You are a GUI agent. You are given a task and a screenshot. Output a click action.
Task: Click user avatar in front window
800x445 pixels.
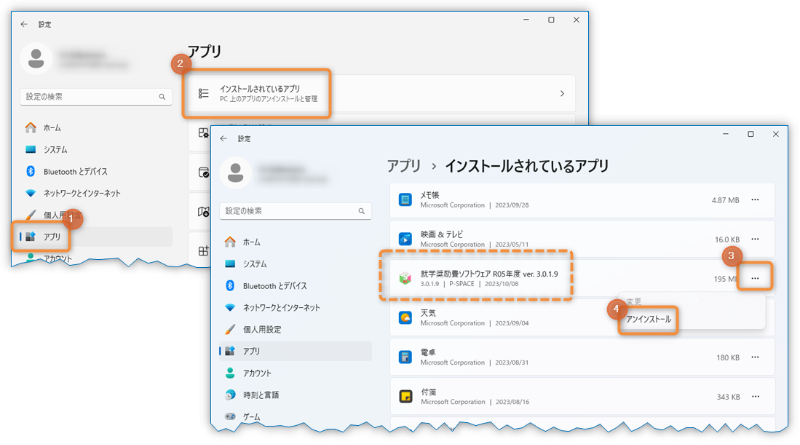tap(235, 172)
